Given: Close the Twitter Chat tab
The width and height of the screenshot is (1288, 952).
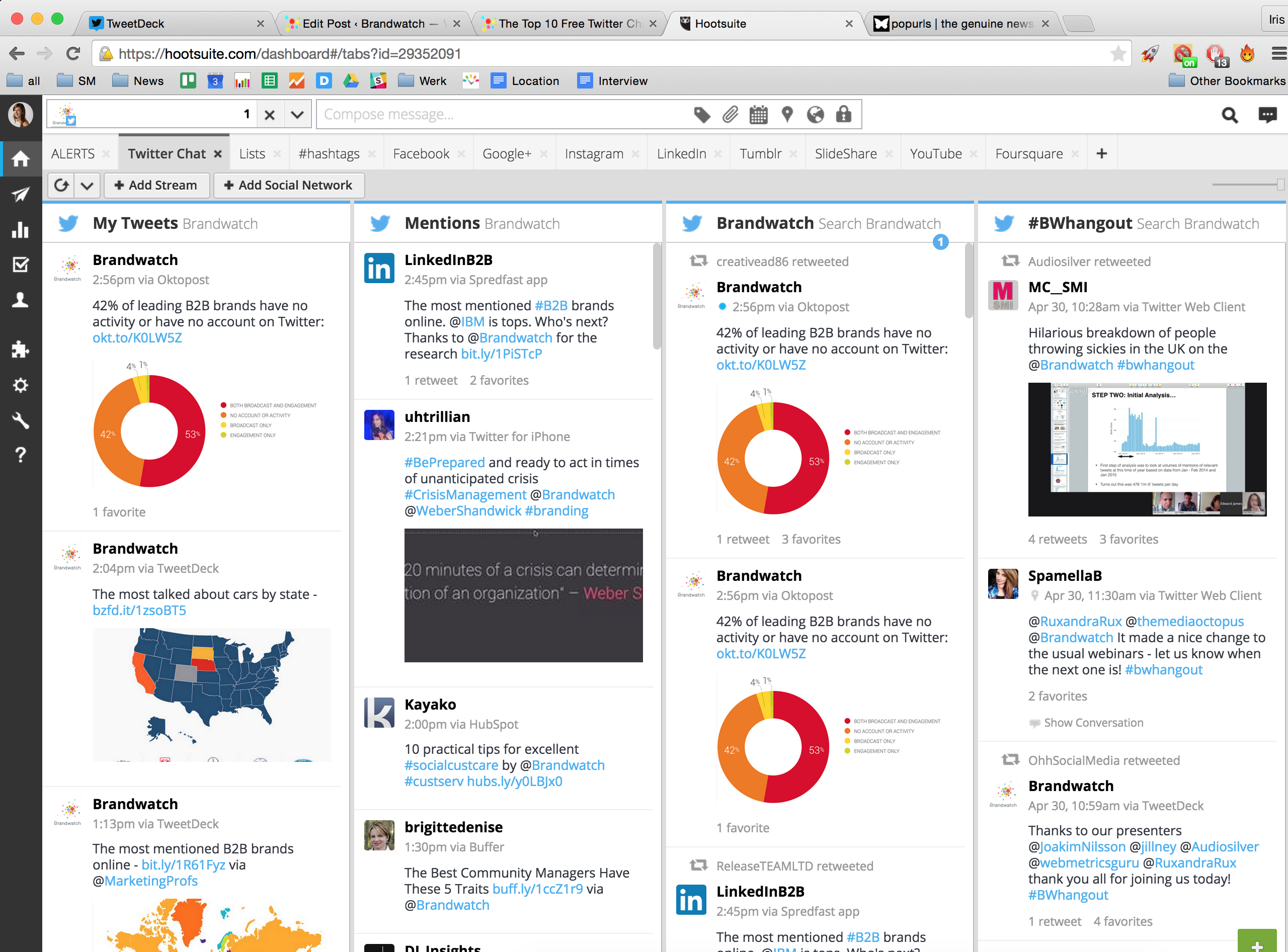Looking at the screenshot, I should pos(218,154).
